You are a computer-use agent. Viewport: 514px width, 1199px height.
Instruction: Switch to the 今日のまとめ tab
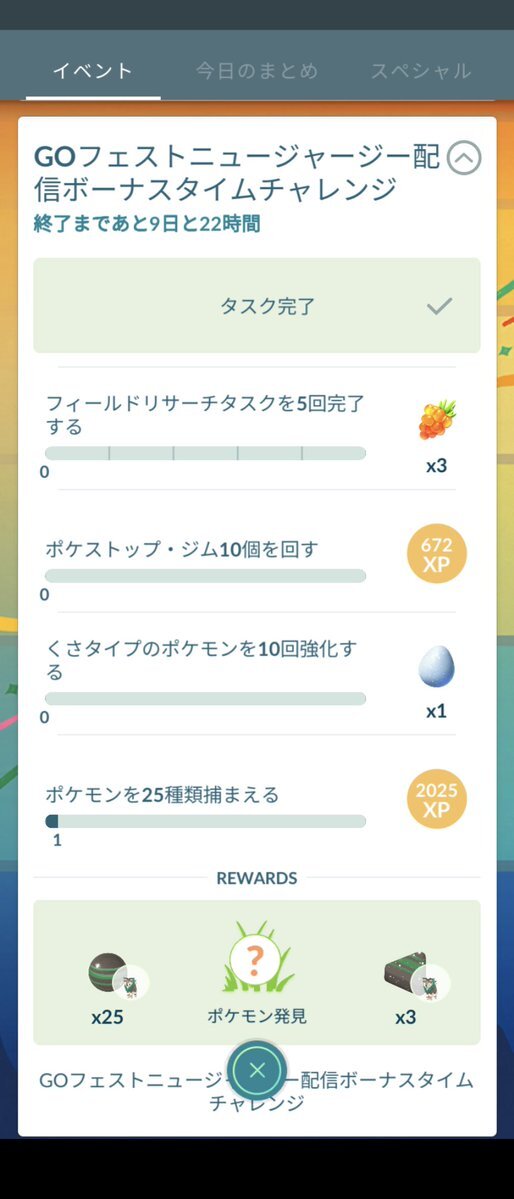(x=256, y=71)
